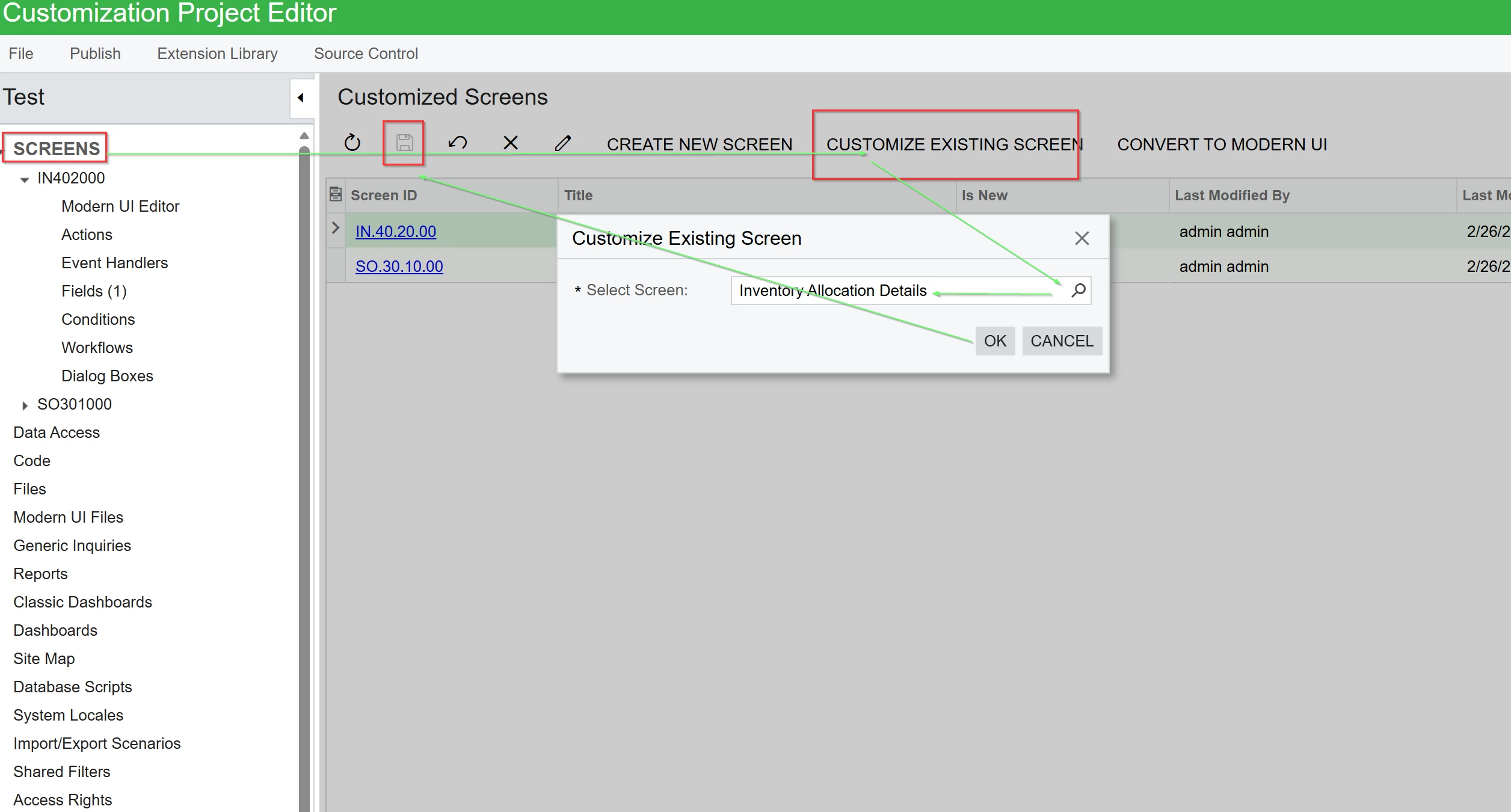
Task: Click the Undo arrow icon
Action: coord(457,143)
